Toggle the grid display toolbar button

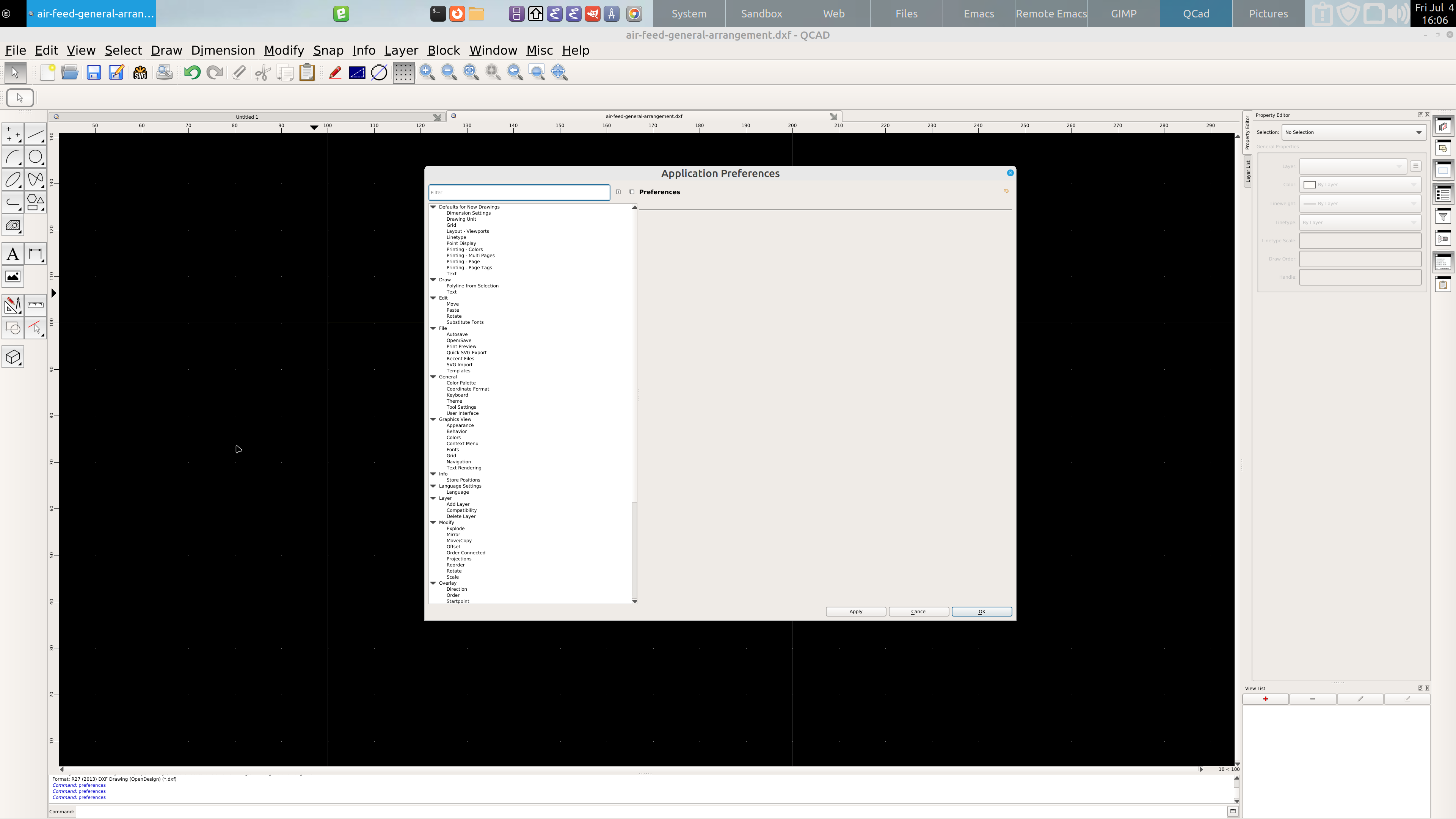coord(403,72)
